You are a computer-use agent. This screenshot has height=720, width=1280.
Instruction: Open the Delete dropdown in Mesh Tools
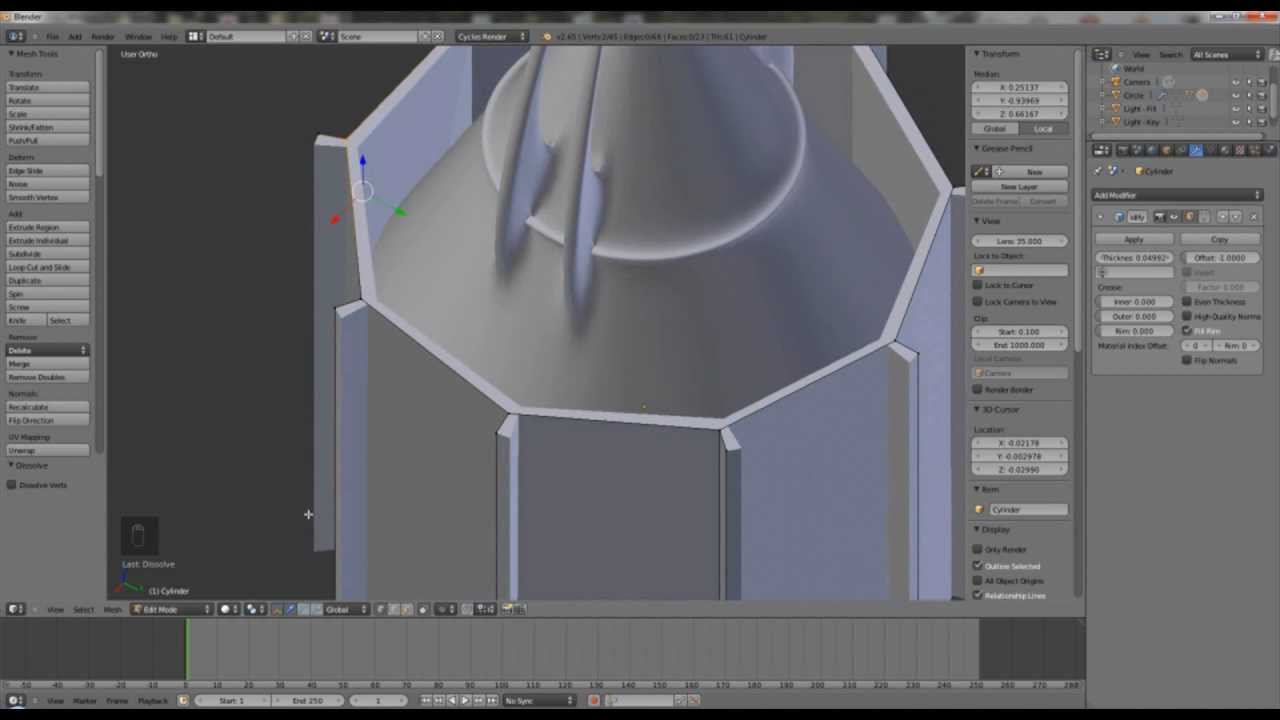48,350
